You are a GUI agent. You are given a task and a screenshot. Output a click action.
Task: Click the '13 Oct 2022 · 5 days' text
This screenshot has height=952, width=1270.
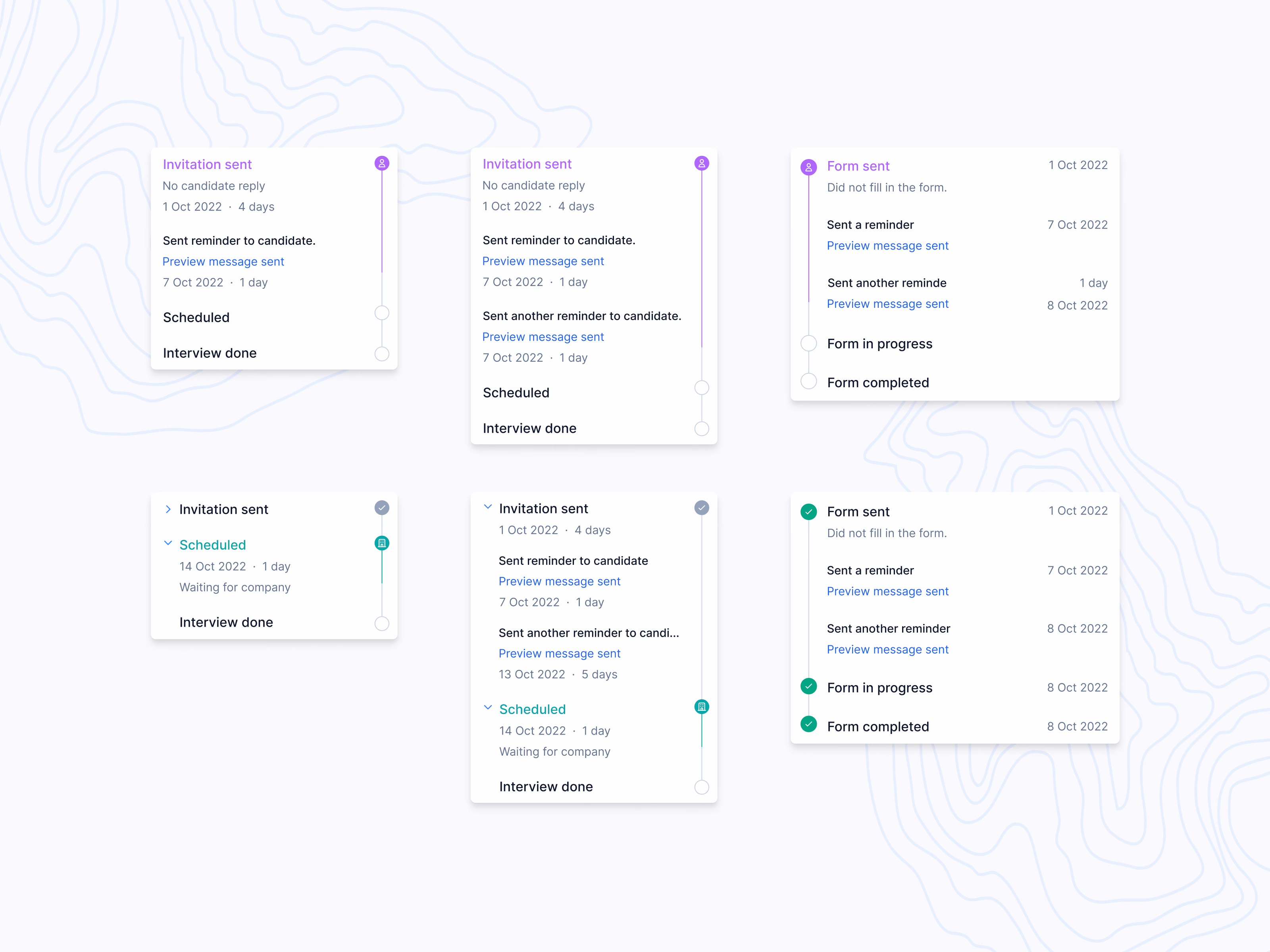click(x=558, y=674)
